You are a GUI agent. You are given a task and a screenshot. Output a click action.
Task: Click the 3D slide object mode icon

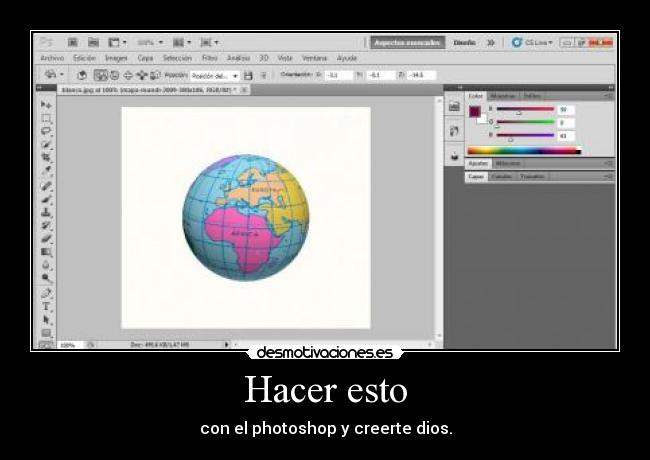pyautogui.click(x=142, y=75)
